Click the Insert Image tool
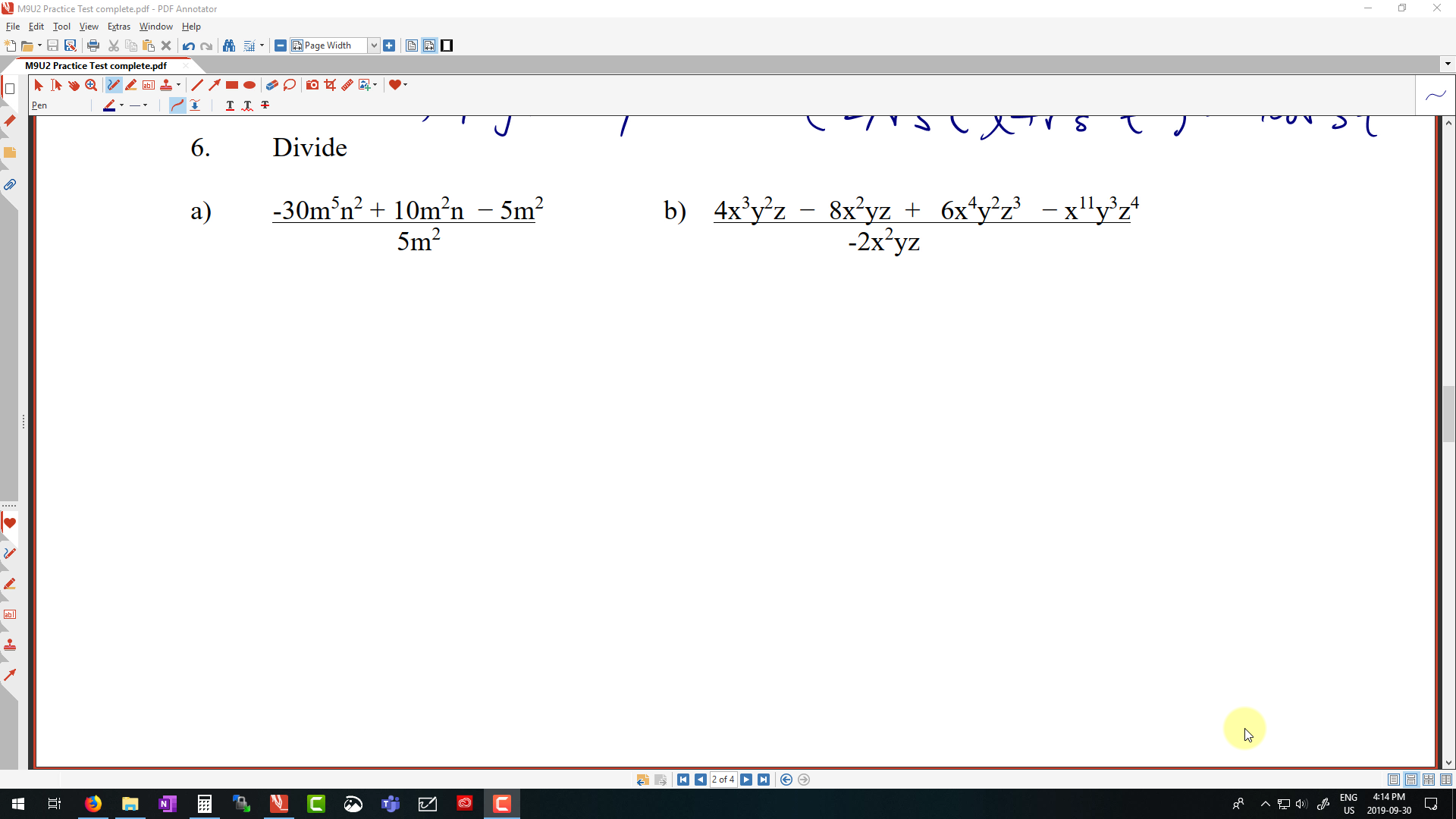 click(365, 85)
